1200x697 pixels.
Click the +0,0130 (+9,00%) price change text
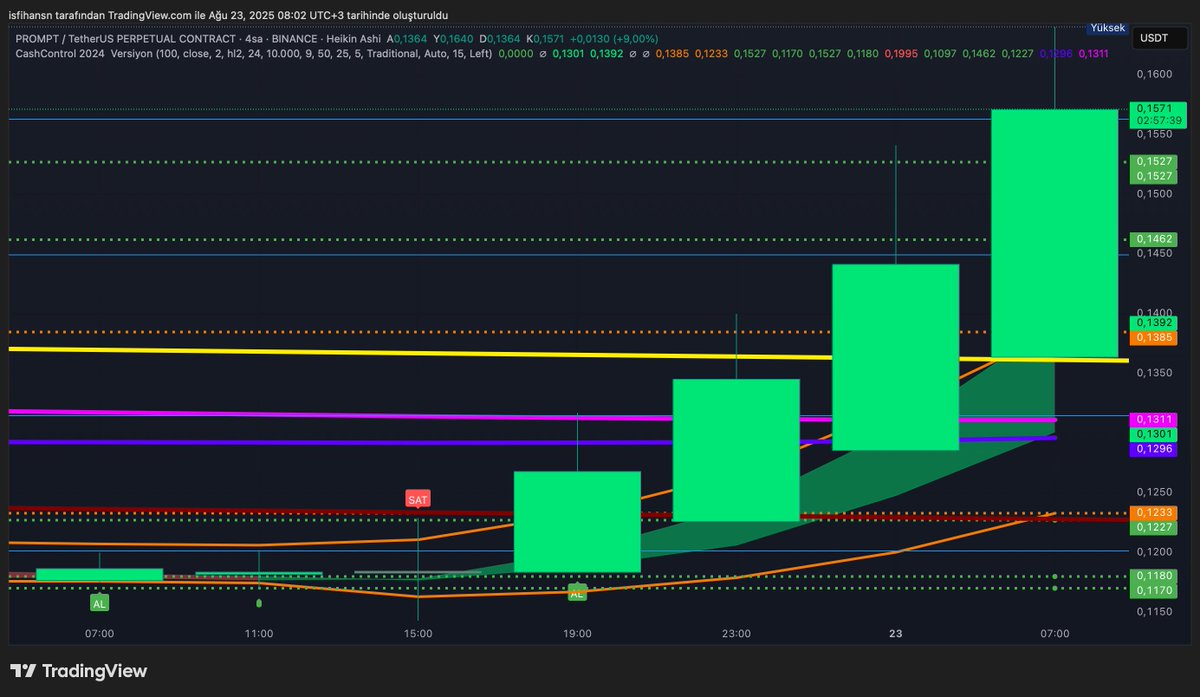614,38
